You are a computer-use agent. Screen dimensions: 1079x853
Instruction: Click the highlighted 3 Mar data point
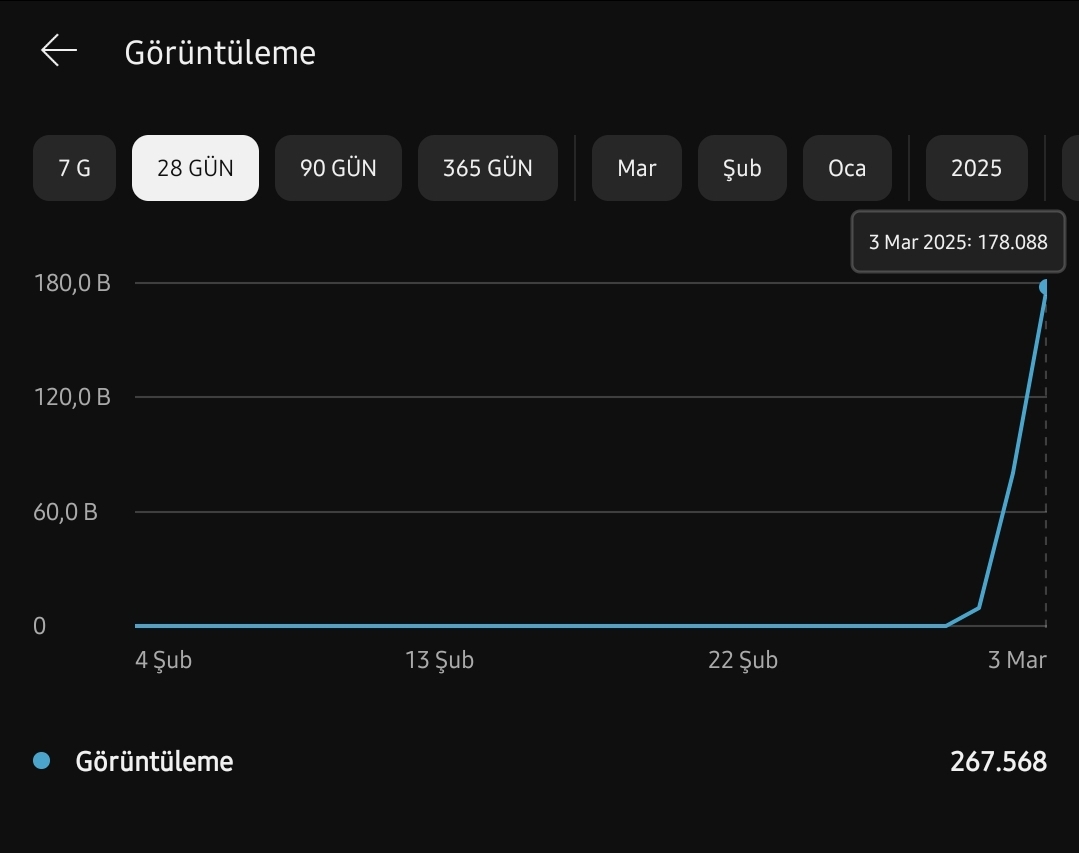[x=1045, y=287]
